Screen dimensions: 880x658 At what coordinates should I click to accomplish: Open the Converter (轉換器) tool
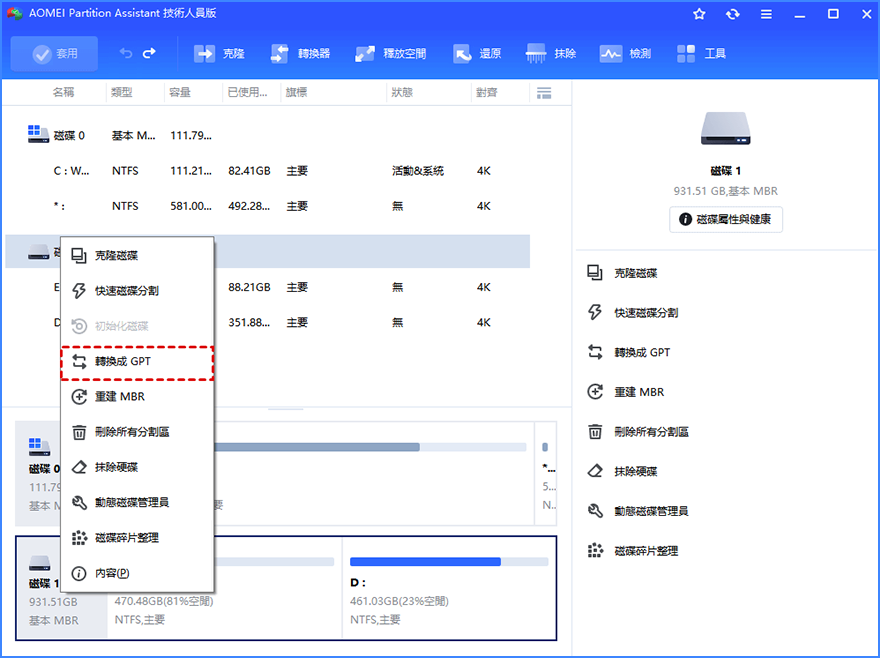(x=300, y=54)
